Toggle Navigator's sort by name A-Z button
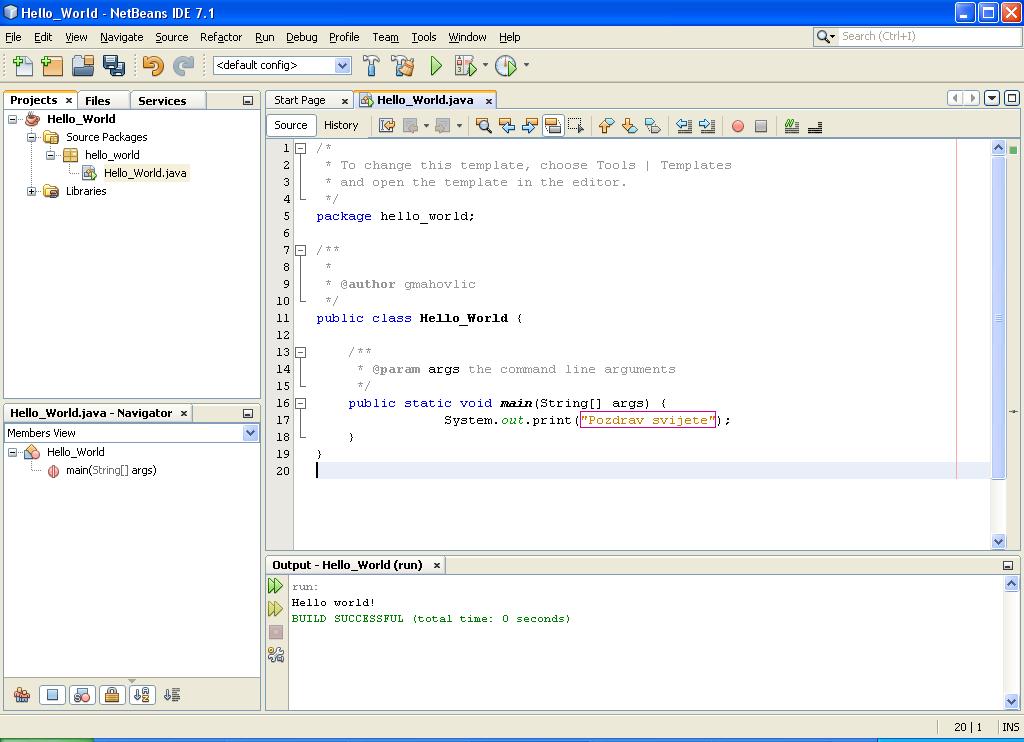 142,695
